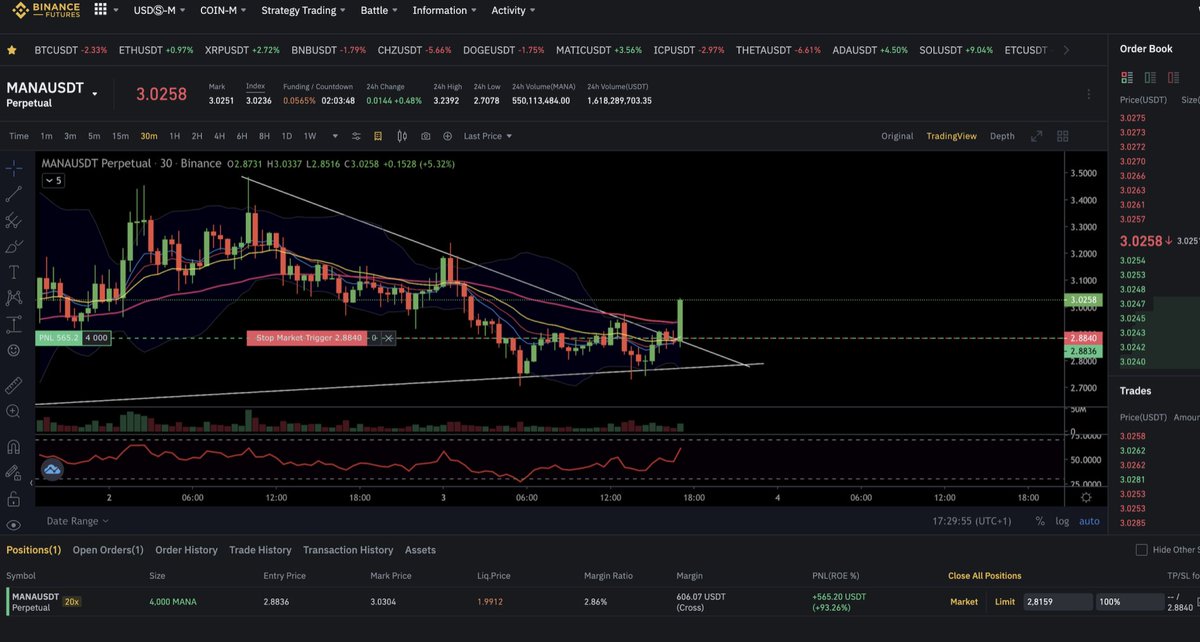Switch chart interval to 1D
The image size is (1200, 642).
(286, 136)
